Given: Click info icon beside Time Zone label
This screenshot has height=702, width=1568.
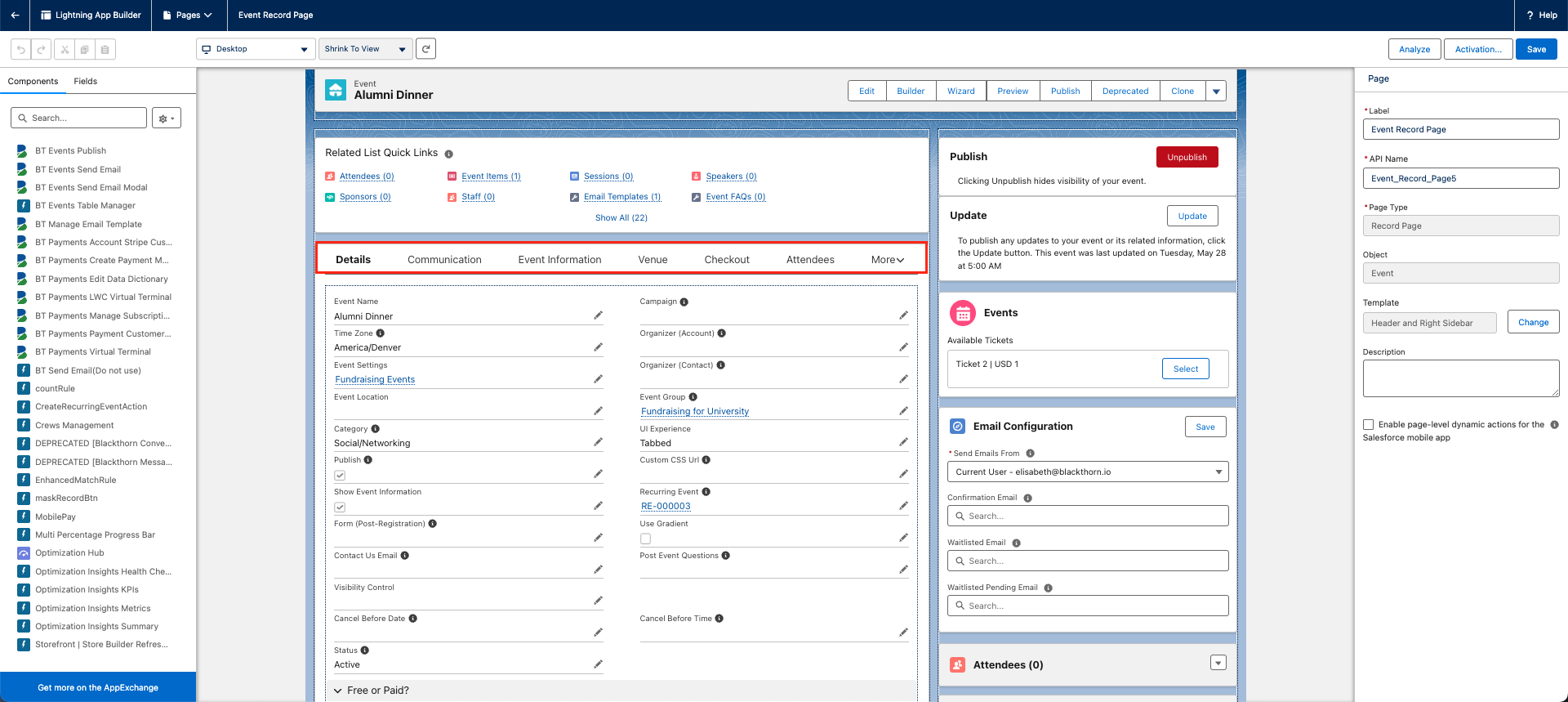Looking at the screenshot, I should click(381, 333).
